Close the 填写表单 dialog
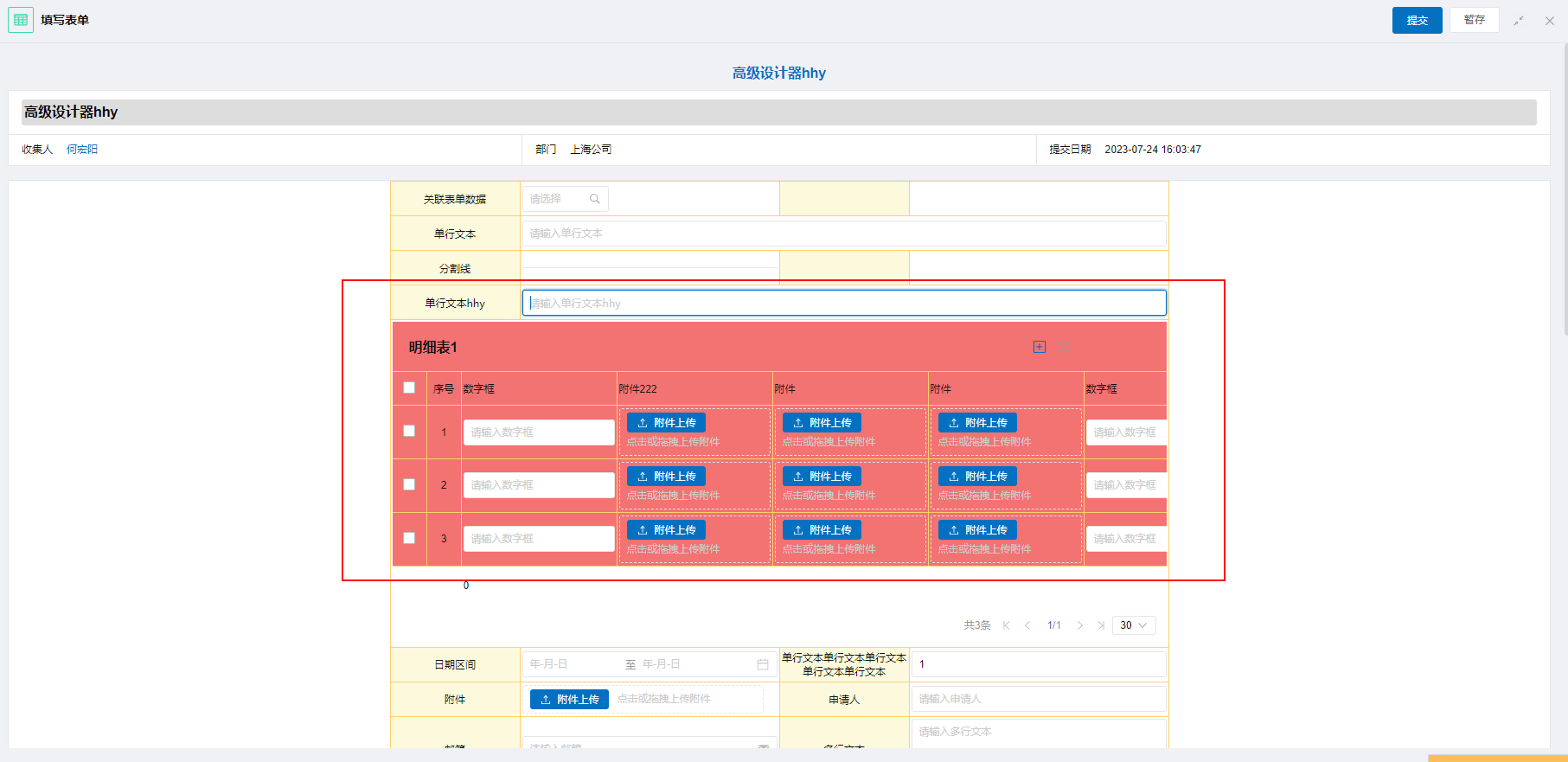The width and height of the screenshot is (1568, 762). coord(1550,21)
